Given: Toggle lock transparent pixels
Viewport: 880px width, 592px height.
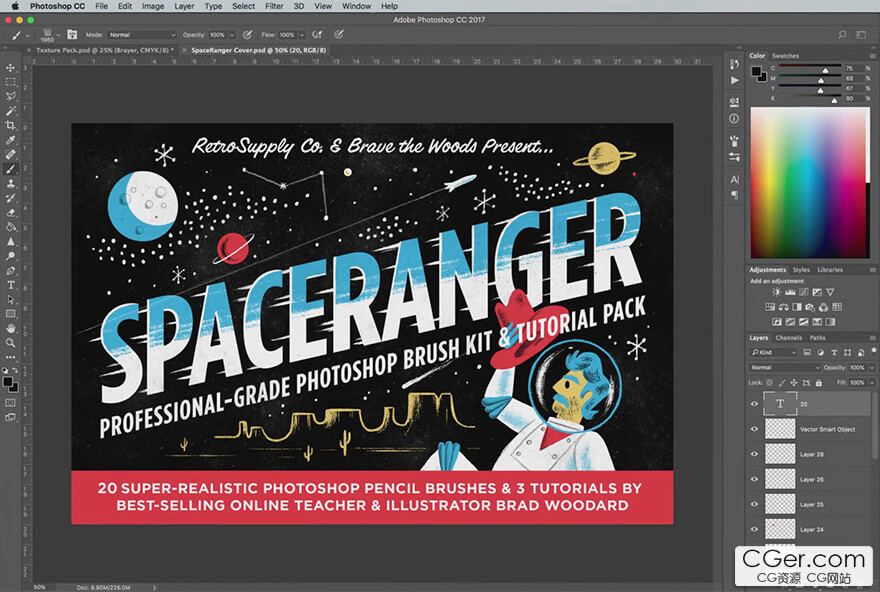Looking at the screenshot, I should 769,383.
